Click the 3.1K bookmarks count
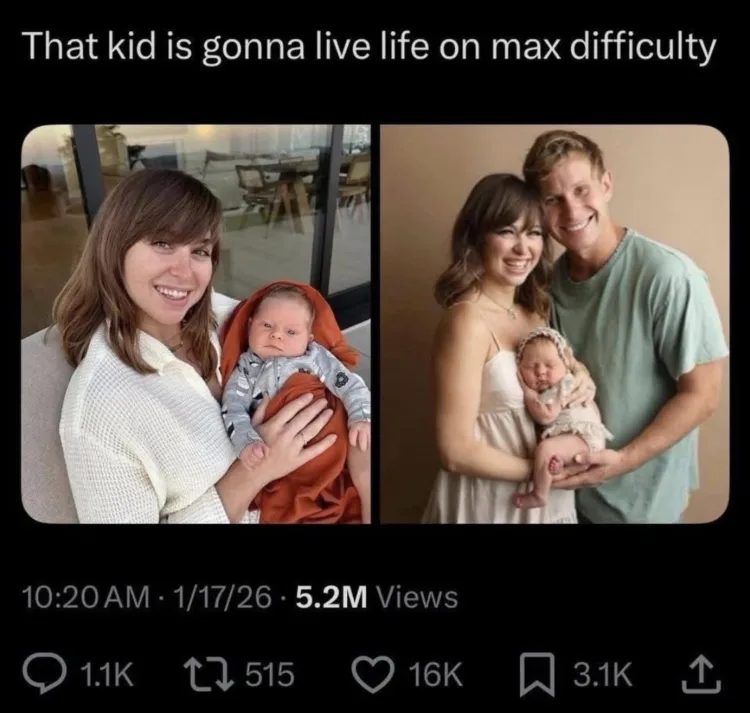750x713 pixels. point(603,675)
